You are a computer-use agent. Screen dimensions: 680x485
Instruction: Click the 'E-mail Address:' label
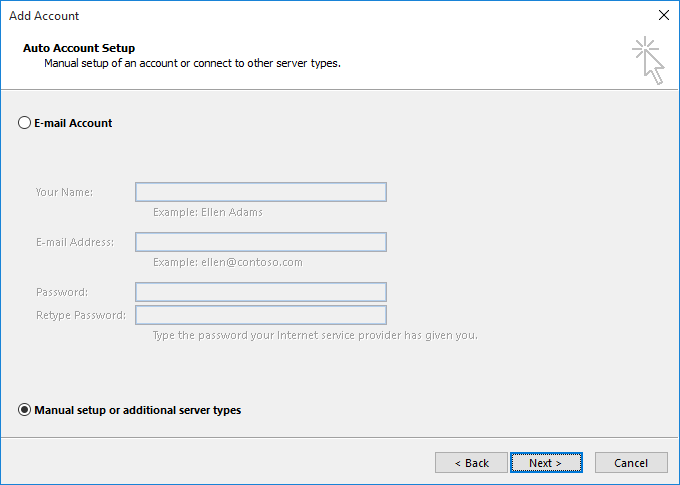(x=75, y=242)
